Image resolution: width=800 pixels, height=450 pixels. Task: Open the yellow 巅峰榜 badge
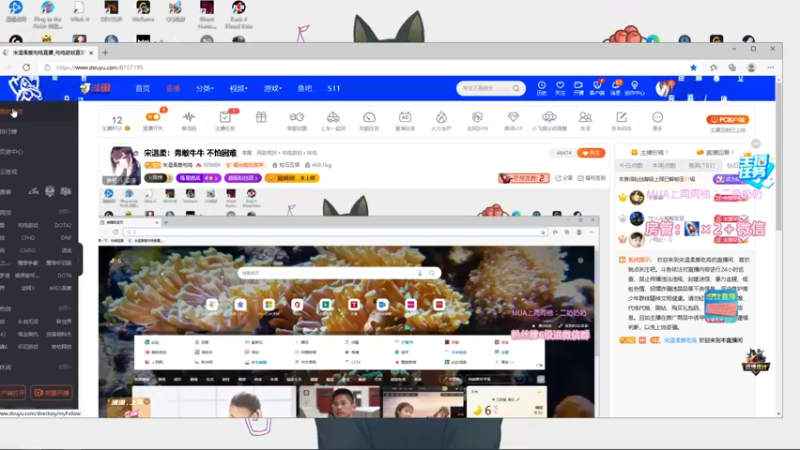pos(292,178)
